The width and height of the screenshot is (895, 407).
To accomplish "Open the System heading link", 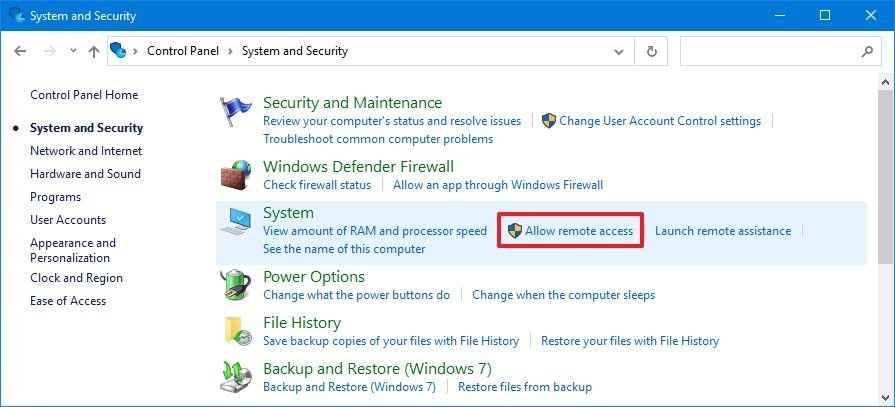I will [288, 213].
